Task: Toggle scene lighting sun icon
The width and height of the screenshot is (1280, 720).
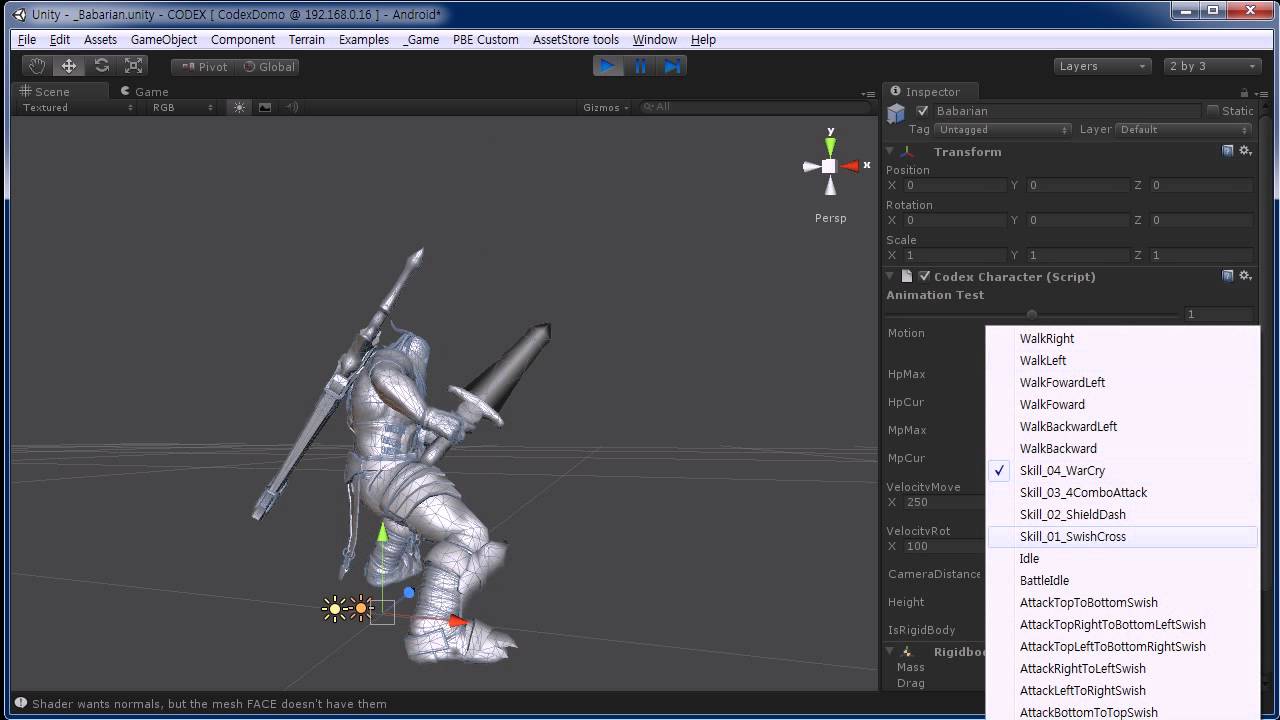Action: (239, 107)
